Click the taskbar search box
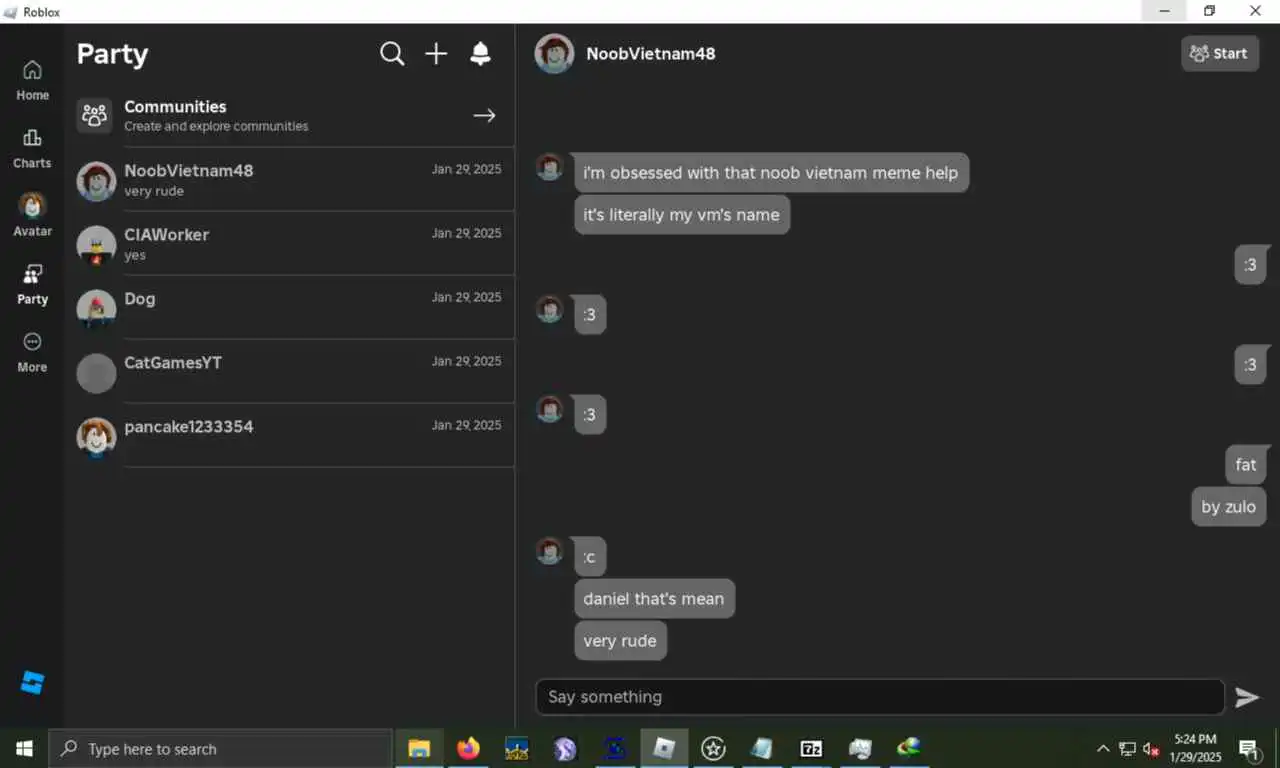 coord(220,749)
